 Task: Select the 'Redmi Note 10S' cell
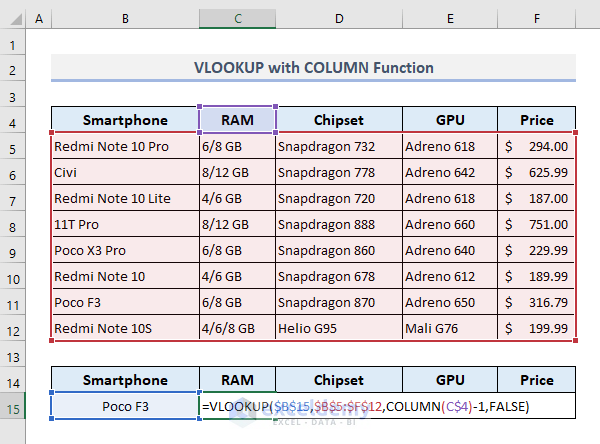(x=126, y=328)
